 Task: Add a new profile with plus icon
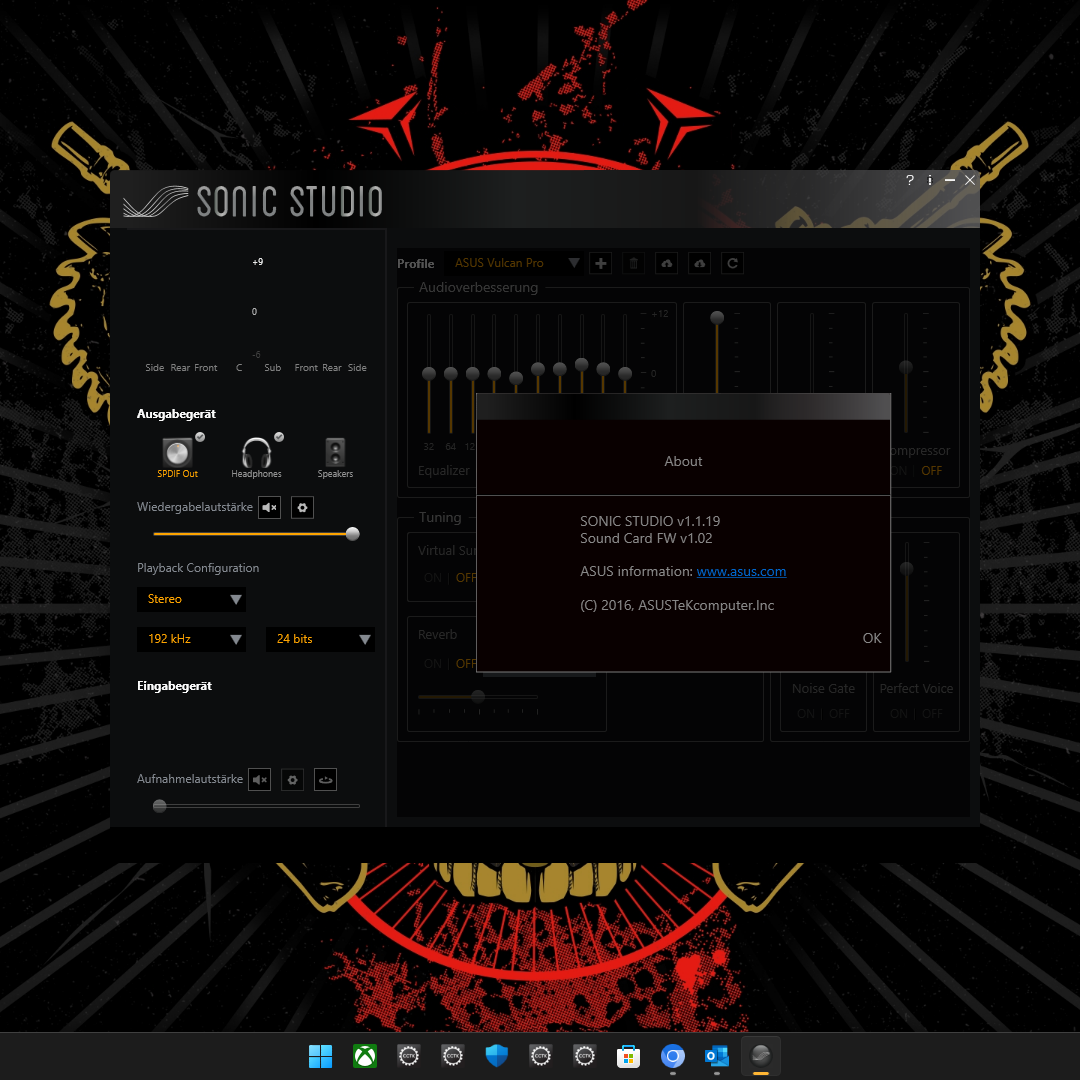point(601,263)
